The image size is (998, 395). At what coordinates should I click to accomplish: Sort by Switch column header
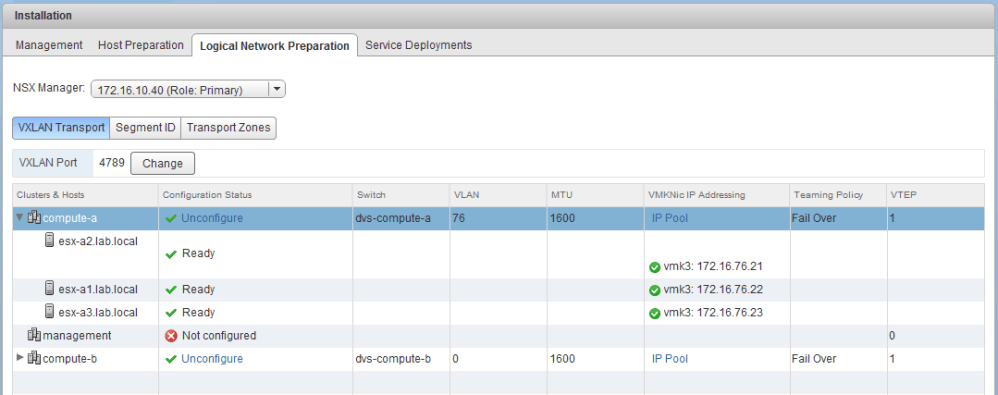pyautogui.click(x=400, y=195)
